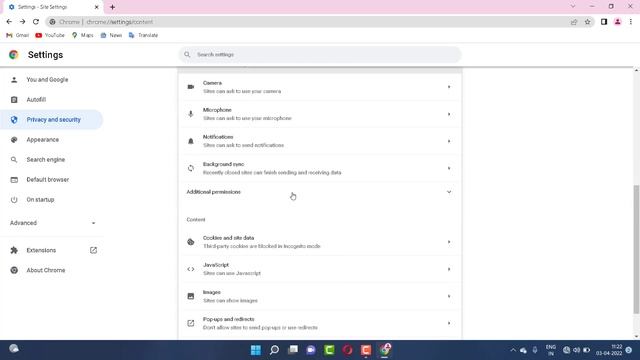
Task: Bookmark this page with the star icon
Action: pos(587,22)
